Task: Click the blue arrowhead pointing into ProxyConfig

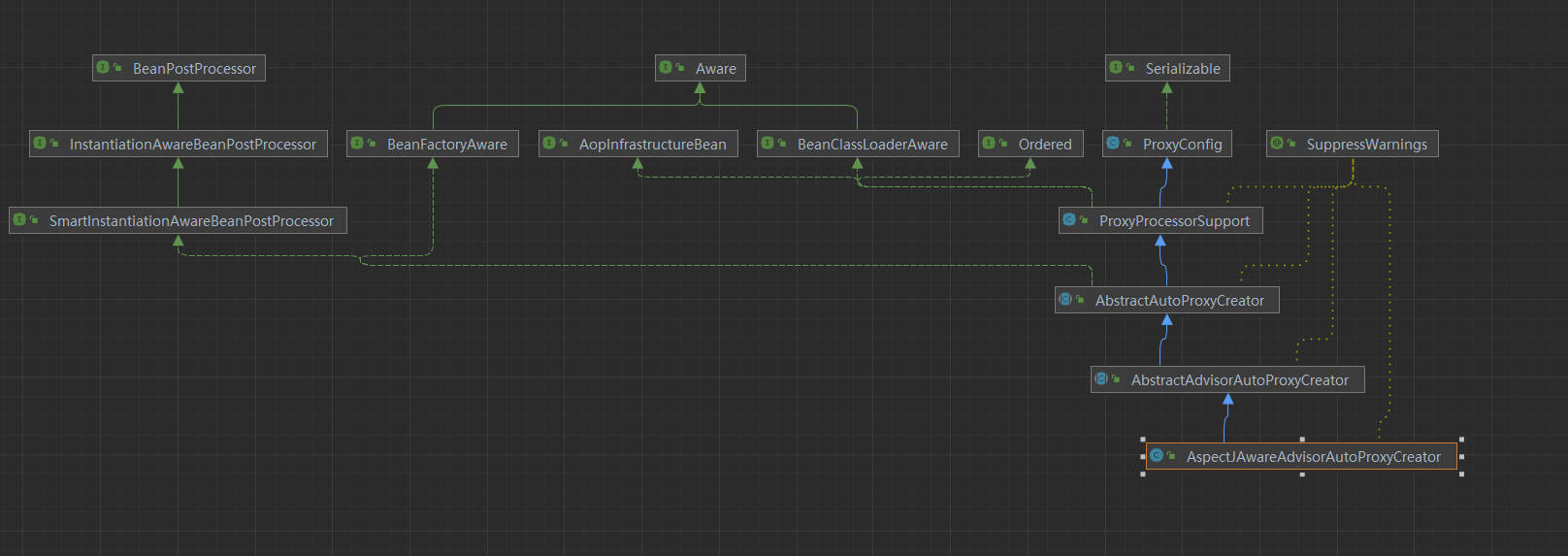Action: [1167, 164]
